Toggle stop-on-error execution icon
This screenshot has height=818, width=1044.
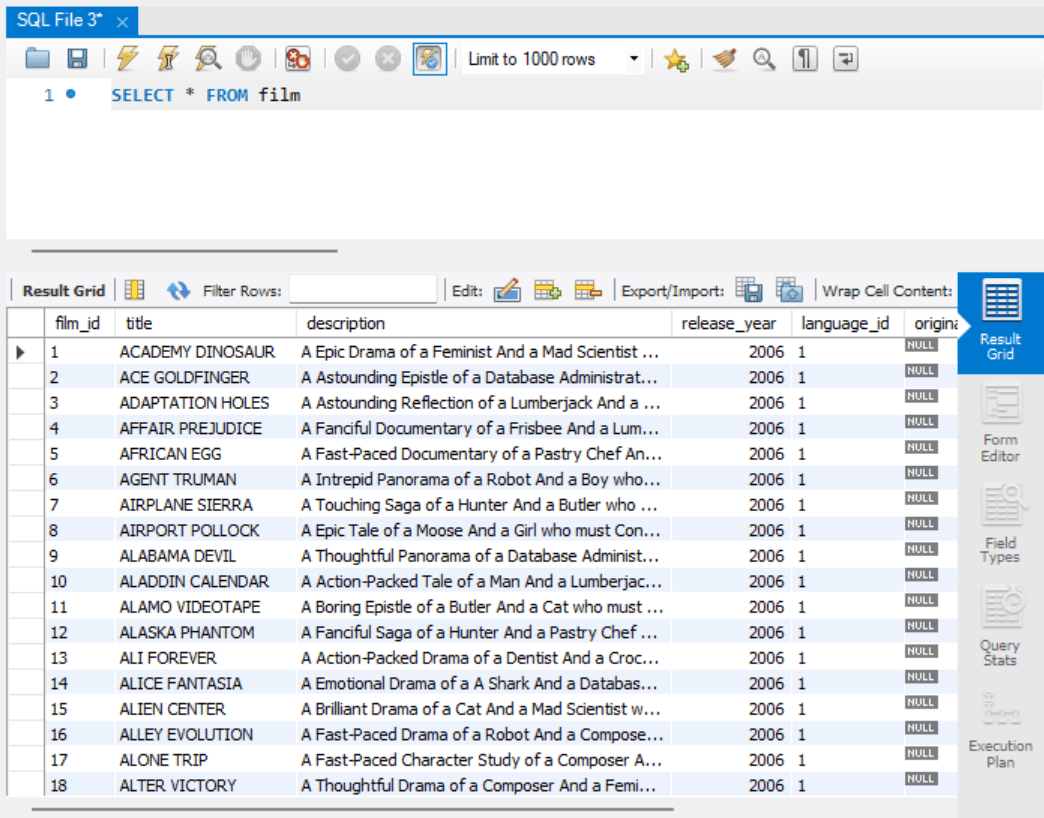(x=298, y=59)
